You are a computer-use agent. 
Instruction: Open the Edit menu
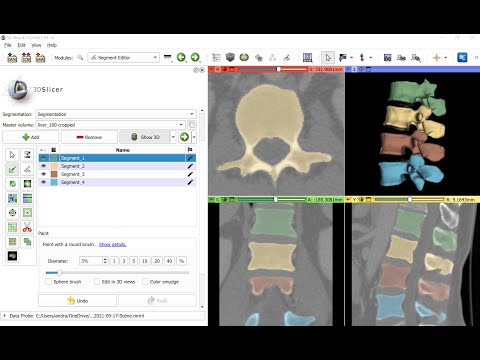[22, 45]
